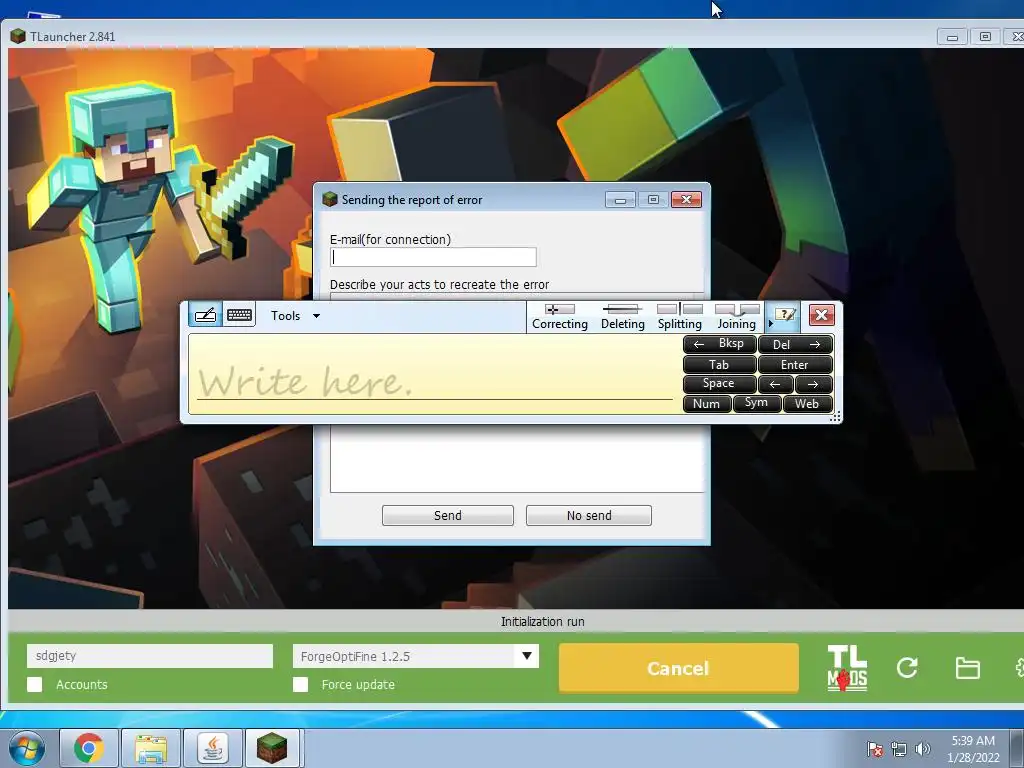The image size is (1024, 768).
Task: Click the Tab key in input panel
Action: [x=720, y=364]
